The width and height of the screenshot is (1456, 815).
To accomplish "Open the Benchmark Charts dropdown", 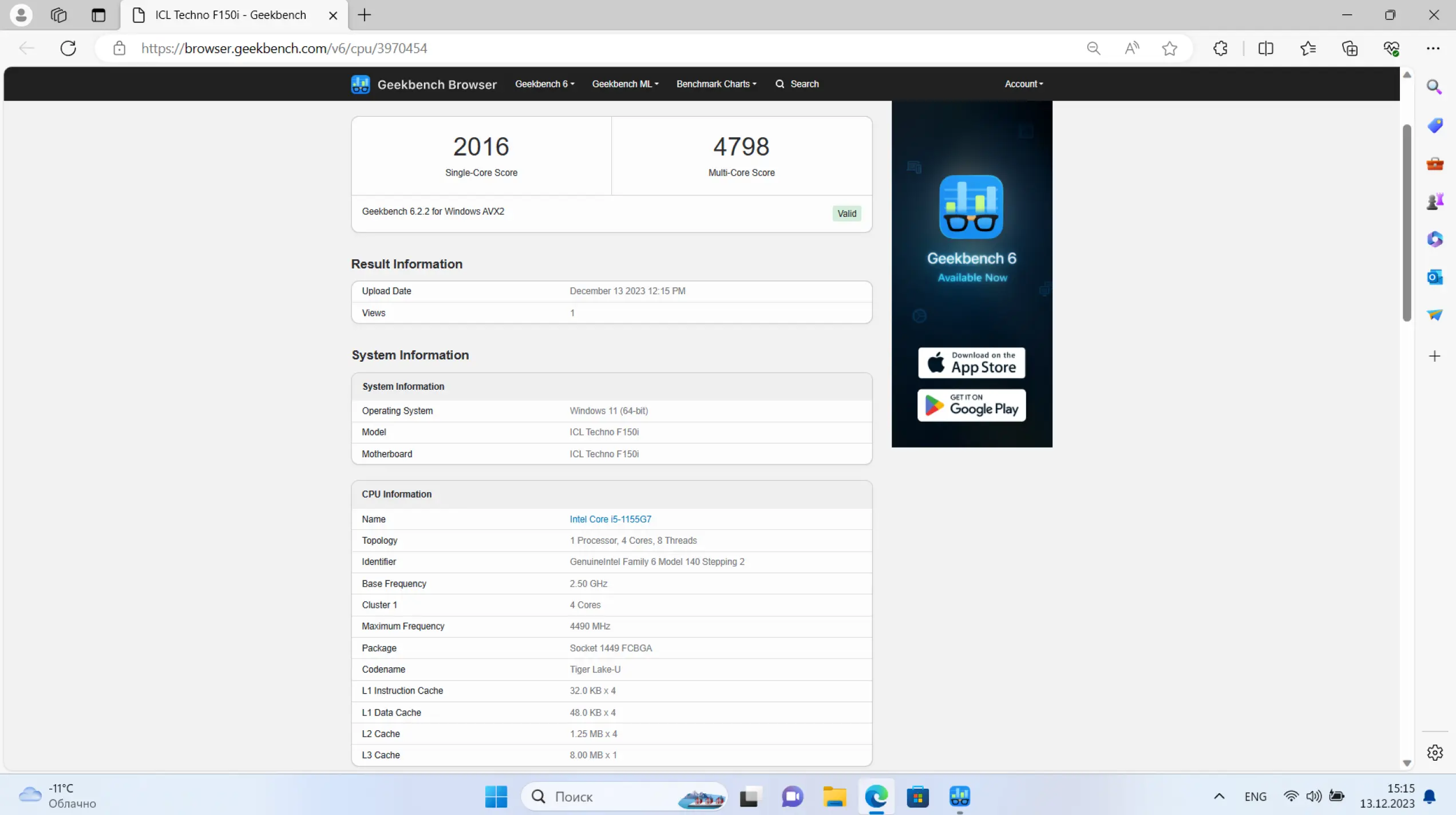I will [716, 84].
